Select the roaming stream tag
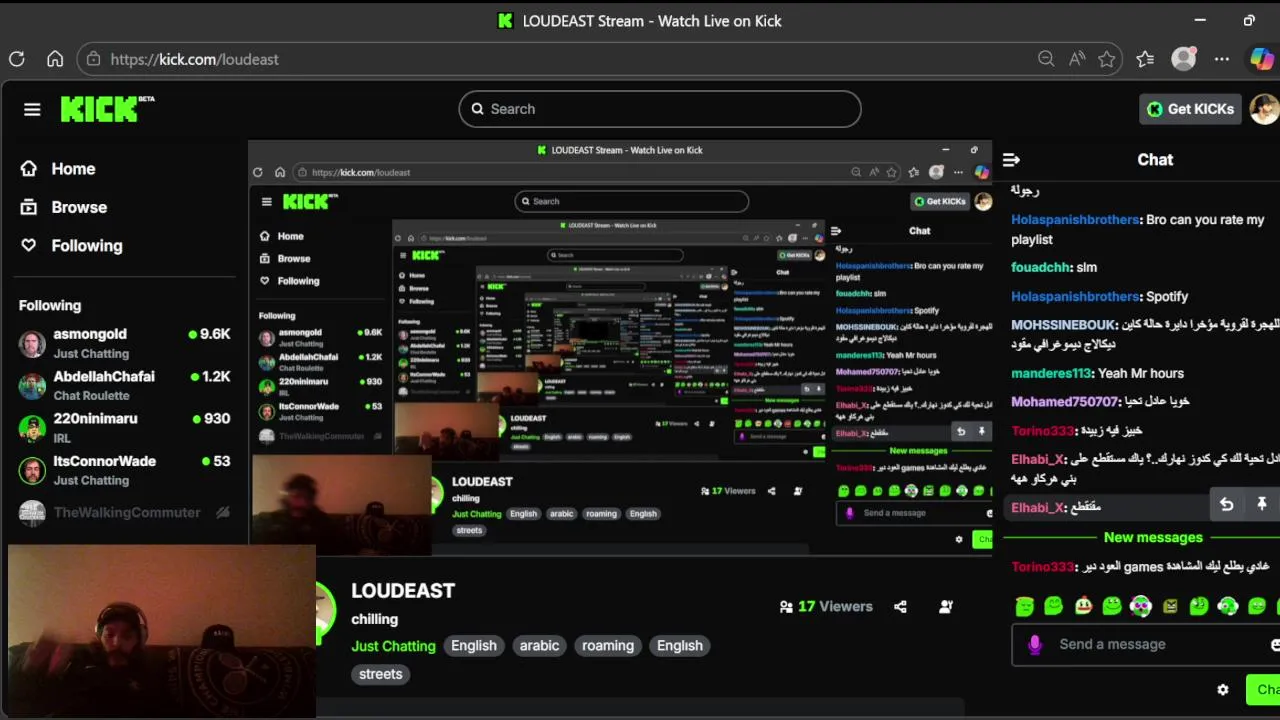1280x720 pixels. point(608,645)
